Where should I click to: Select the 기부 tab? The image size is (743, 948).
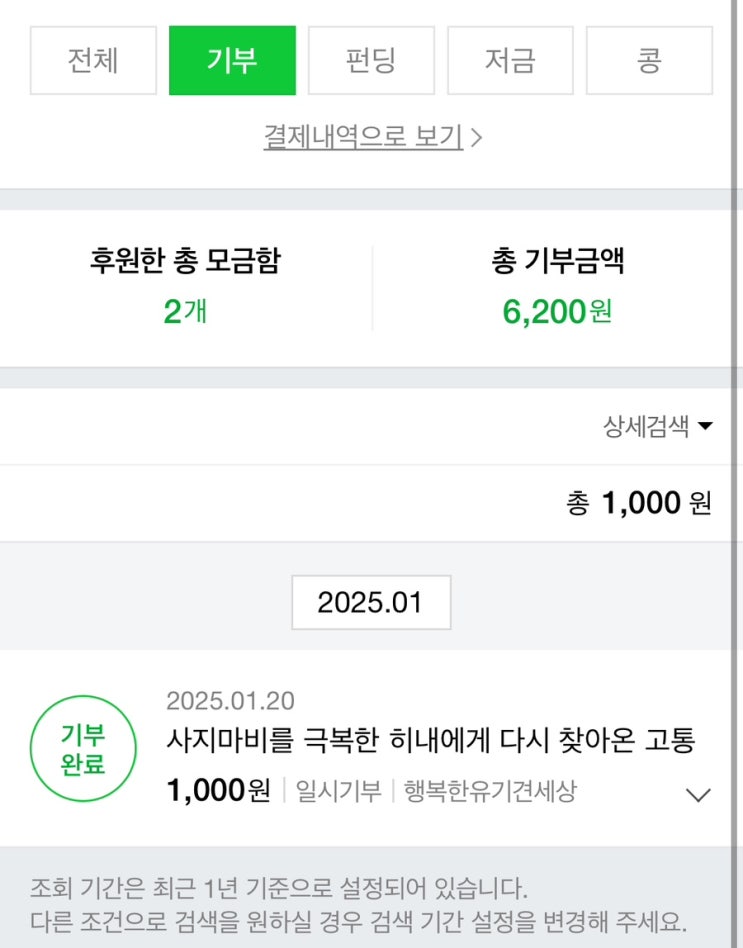pos(232,60)
